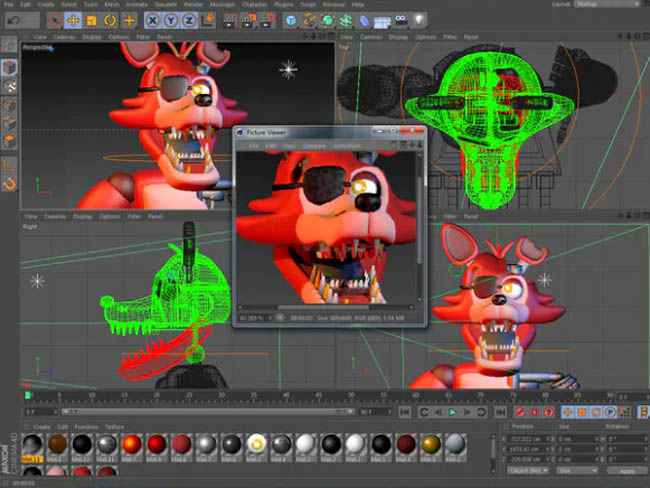Click Apply in the coordinates panel

click(x=627, y=471)
